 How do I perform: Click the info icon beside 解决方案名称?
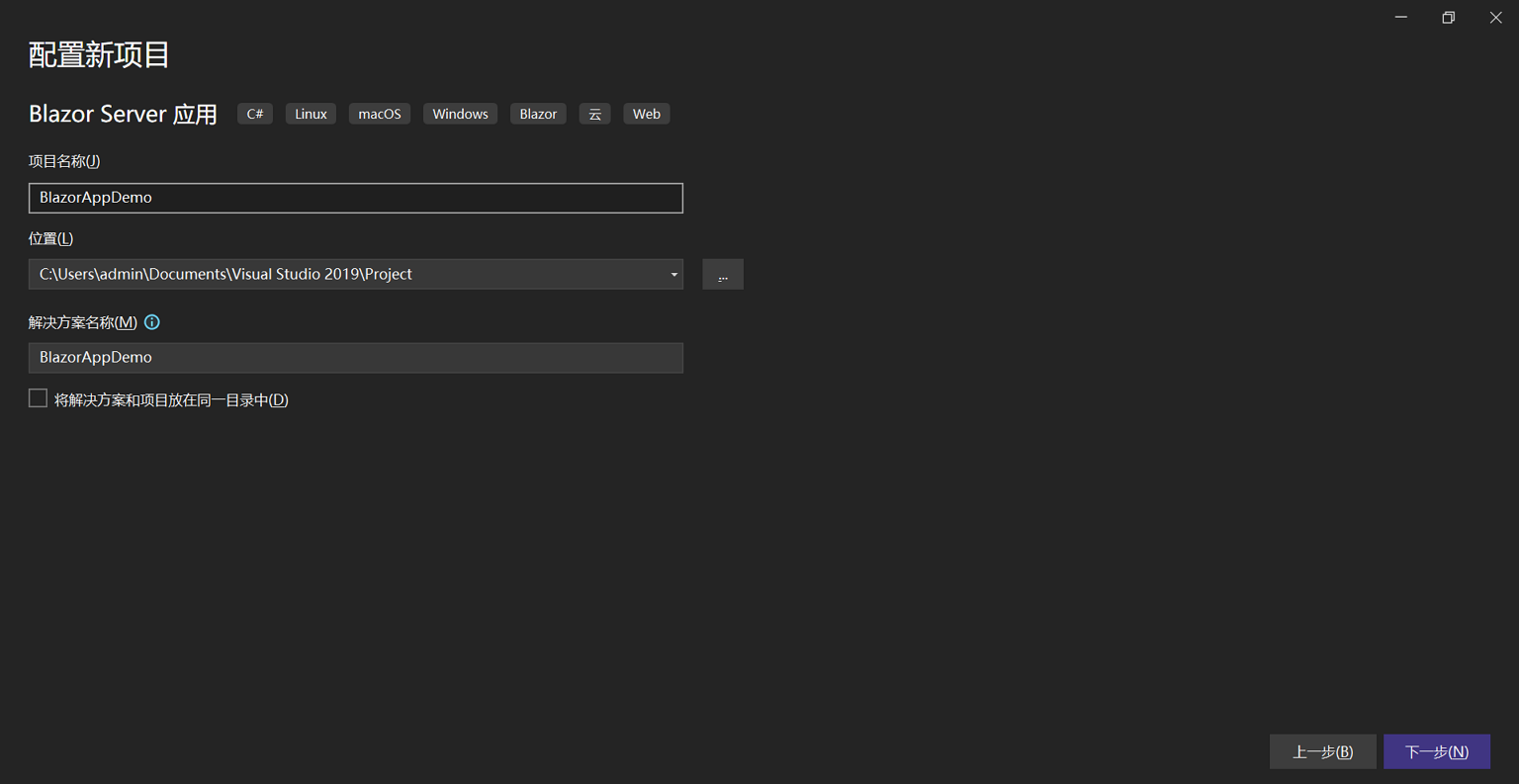(x=152, y=321)
